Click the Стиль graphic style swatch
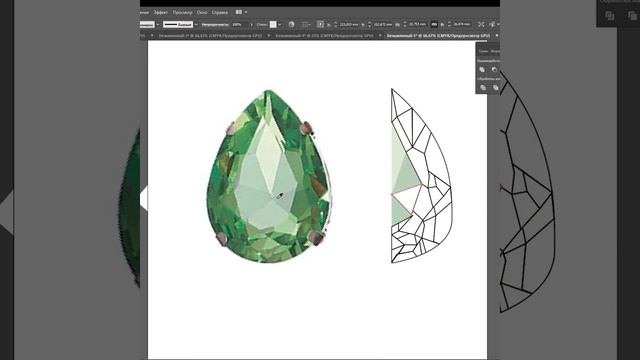This screenshot has height=360, width=640. [x=273, y=24]
